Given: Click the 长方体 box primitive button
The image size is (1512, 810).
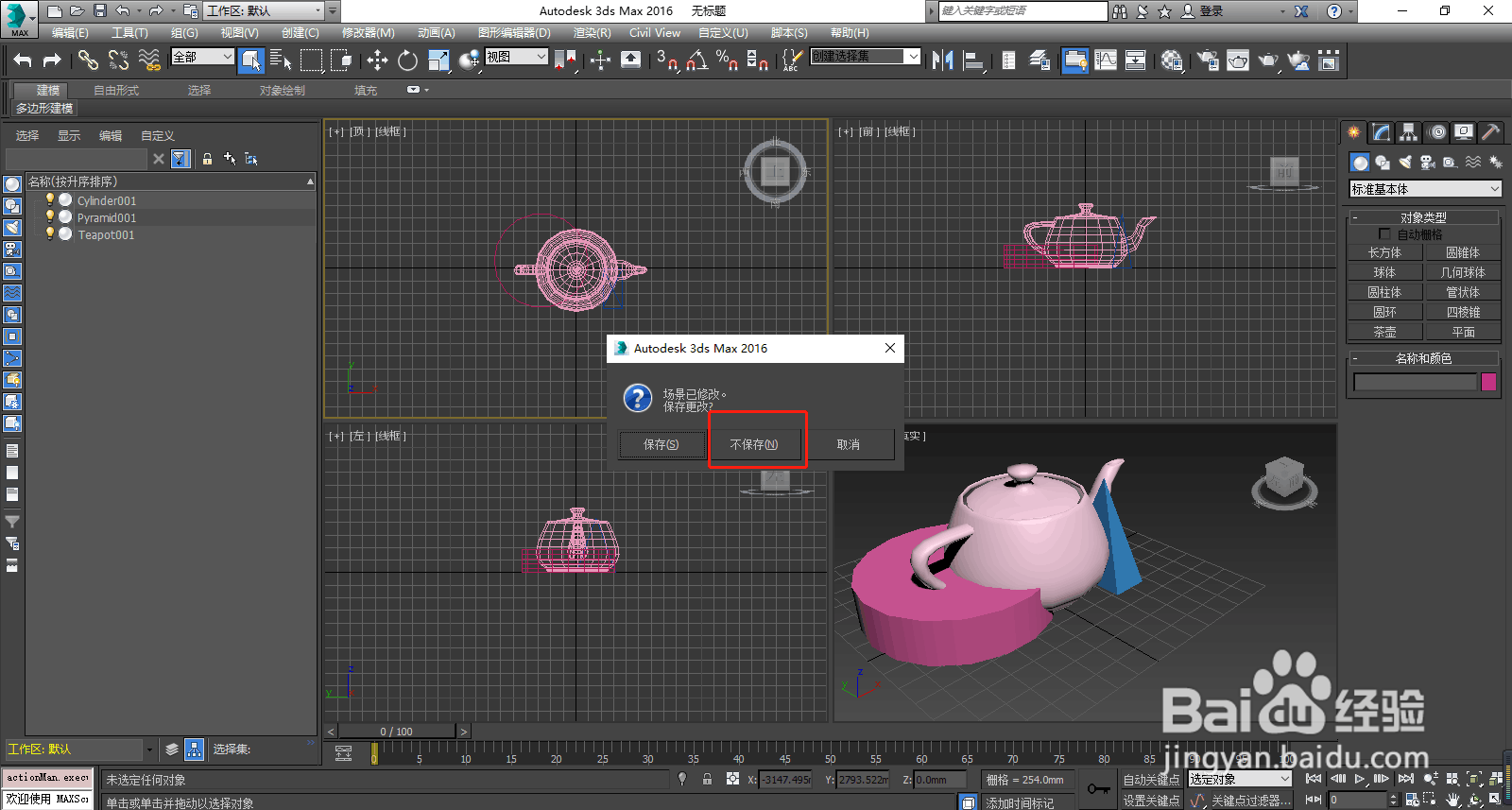Looking at the screenshot, I should [x=1384, y=252].
